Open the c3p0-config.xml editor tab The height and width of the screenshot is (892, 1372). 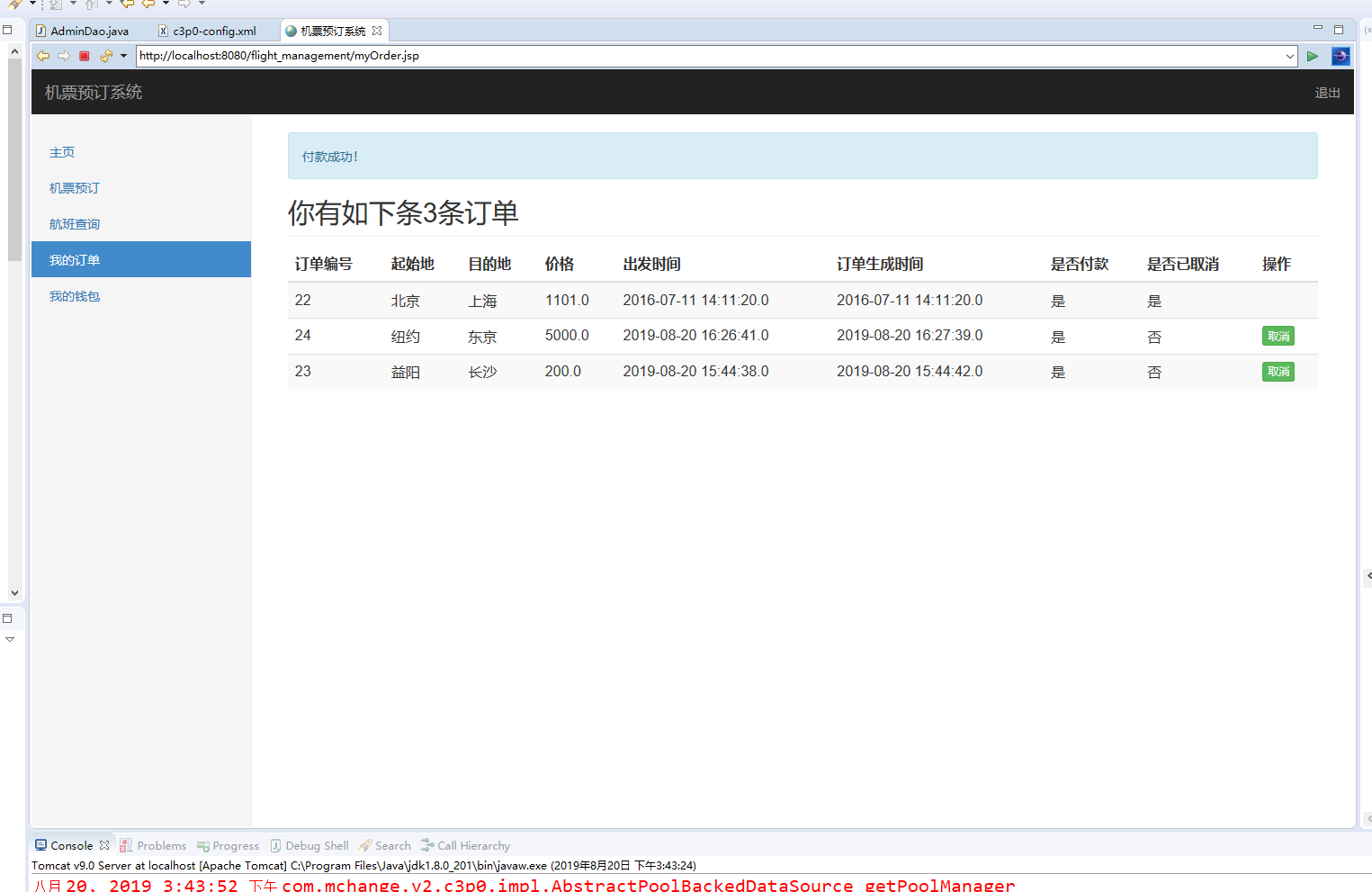(213, 31)
